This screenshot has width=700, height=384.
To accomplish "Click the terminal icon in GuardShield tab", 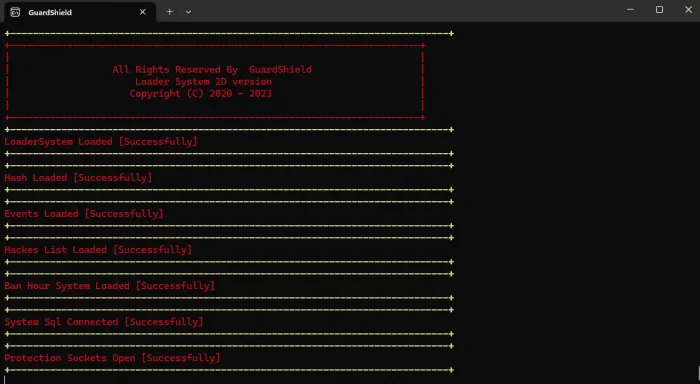I will [15, 12].
